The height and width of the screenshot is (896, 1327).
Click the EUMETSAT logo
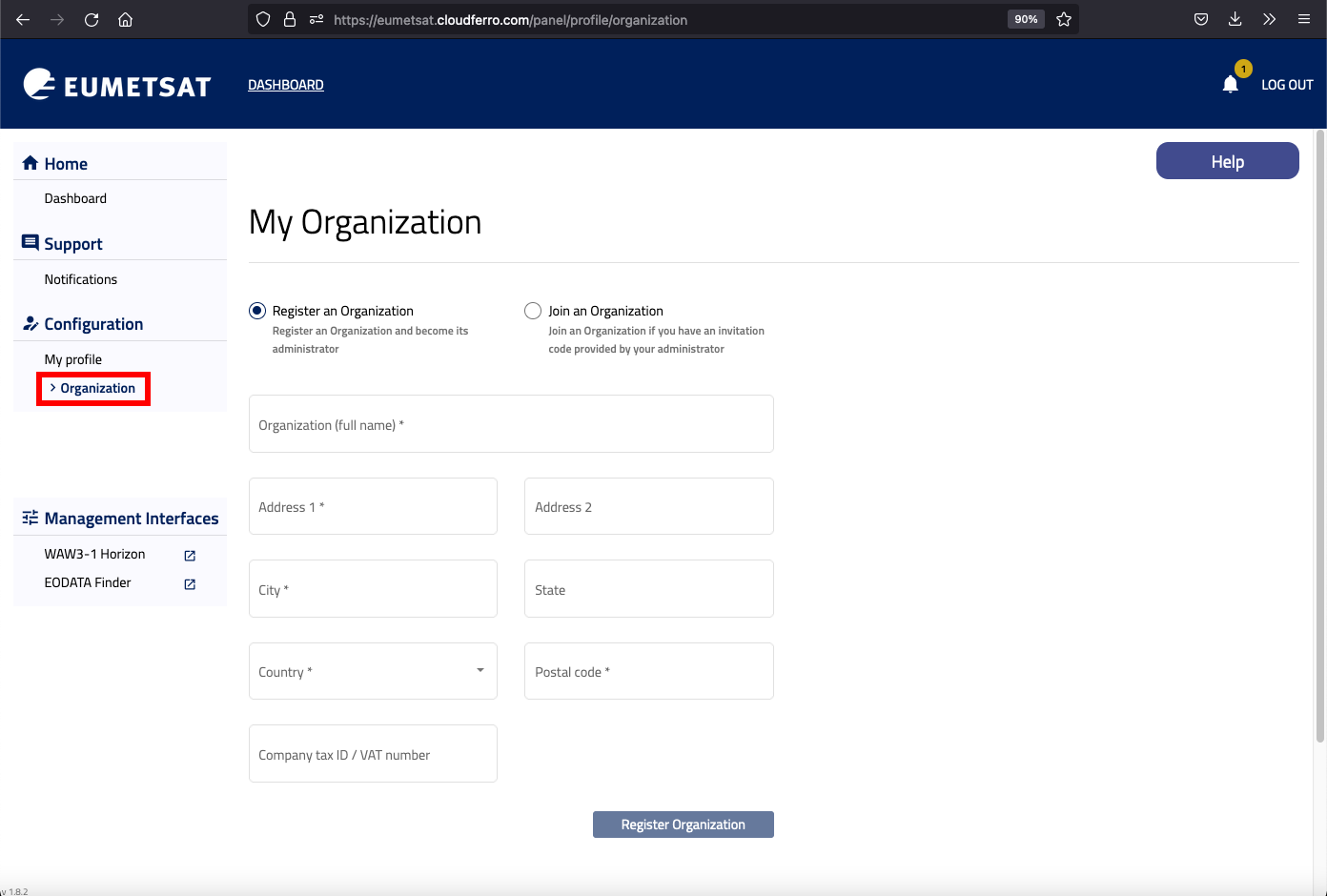[x=116, y=85]
